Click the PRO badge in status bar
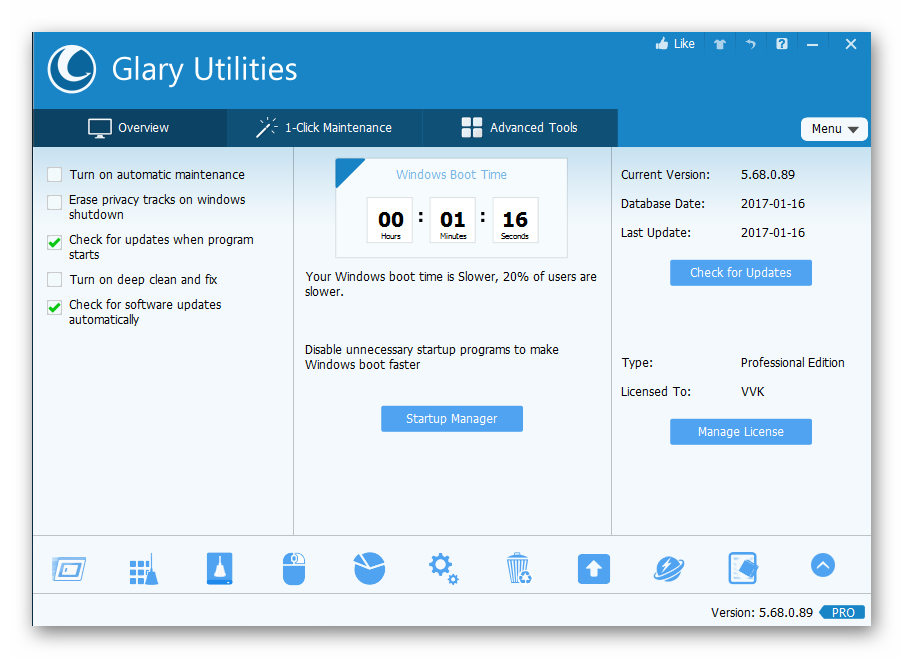 tap(842, 613)
